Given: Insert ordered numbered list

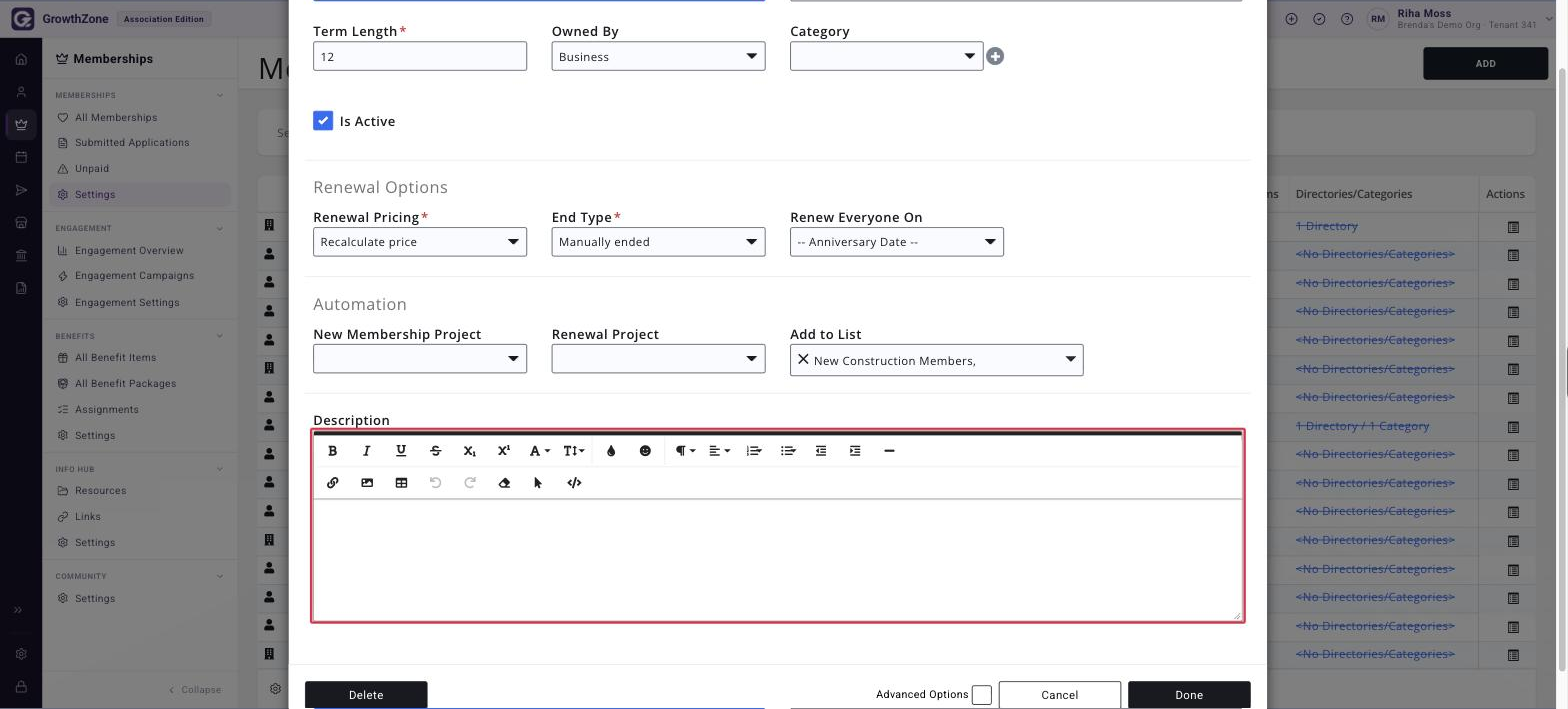Looking at the screenshot, I should tap(754, 451).
